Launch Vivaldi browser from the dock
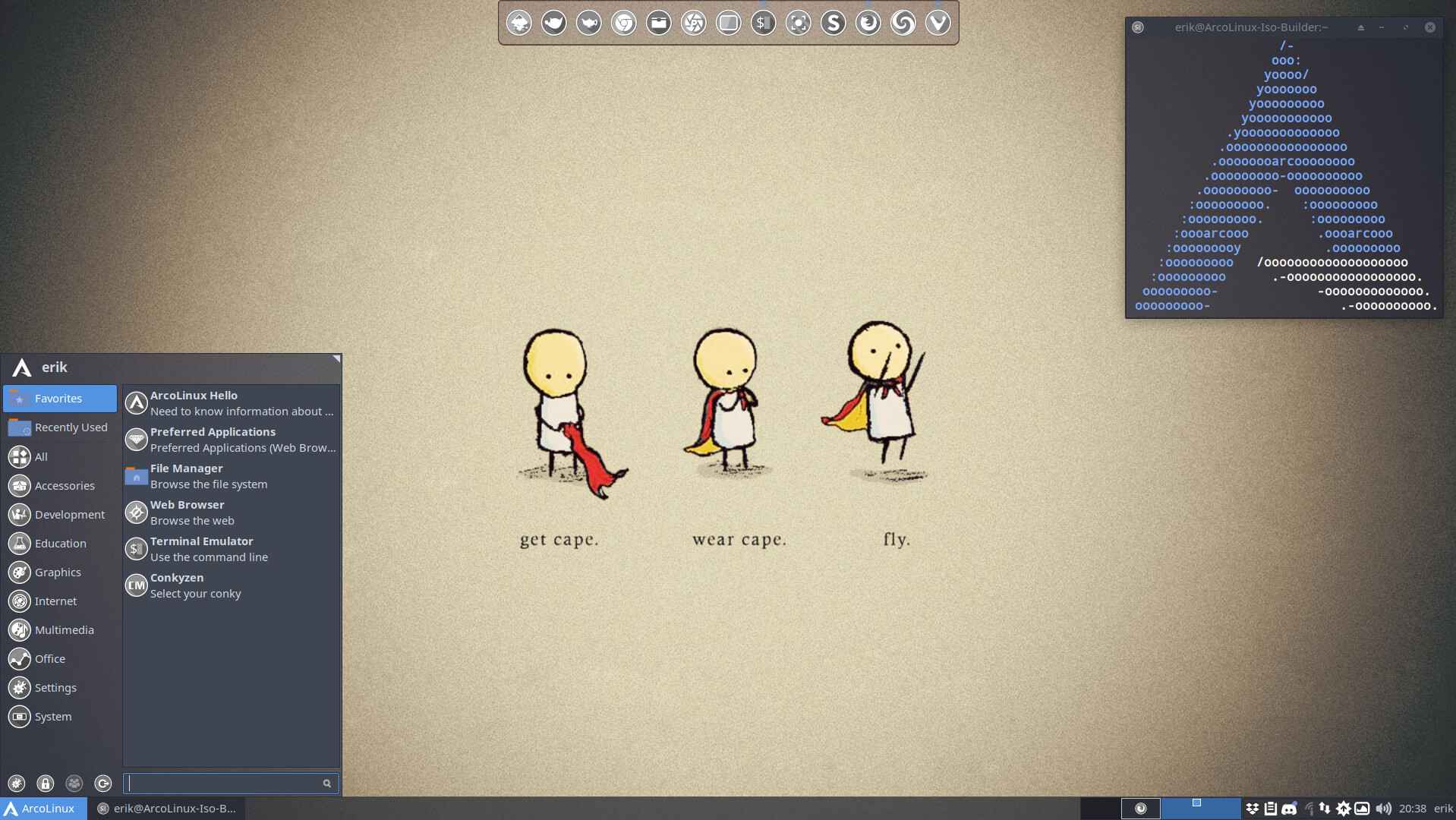Screen dimensions: 1456x820 938,23
